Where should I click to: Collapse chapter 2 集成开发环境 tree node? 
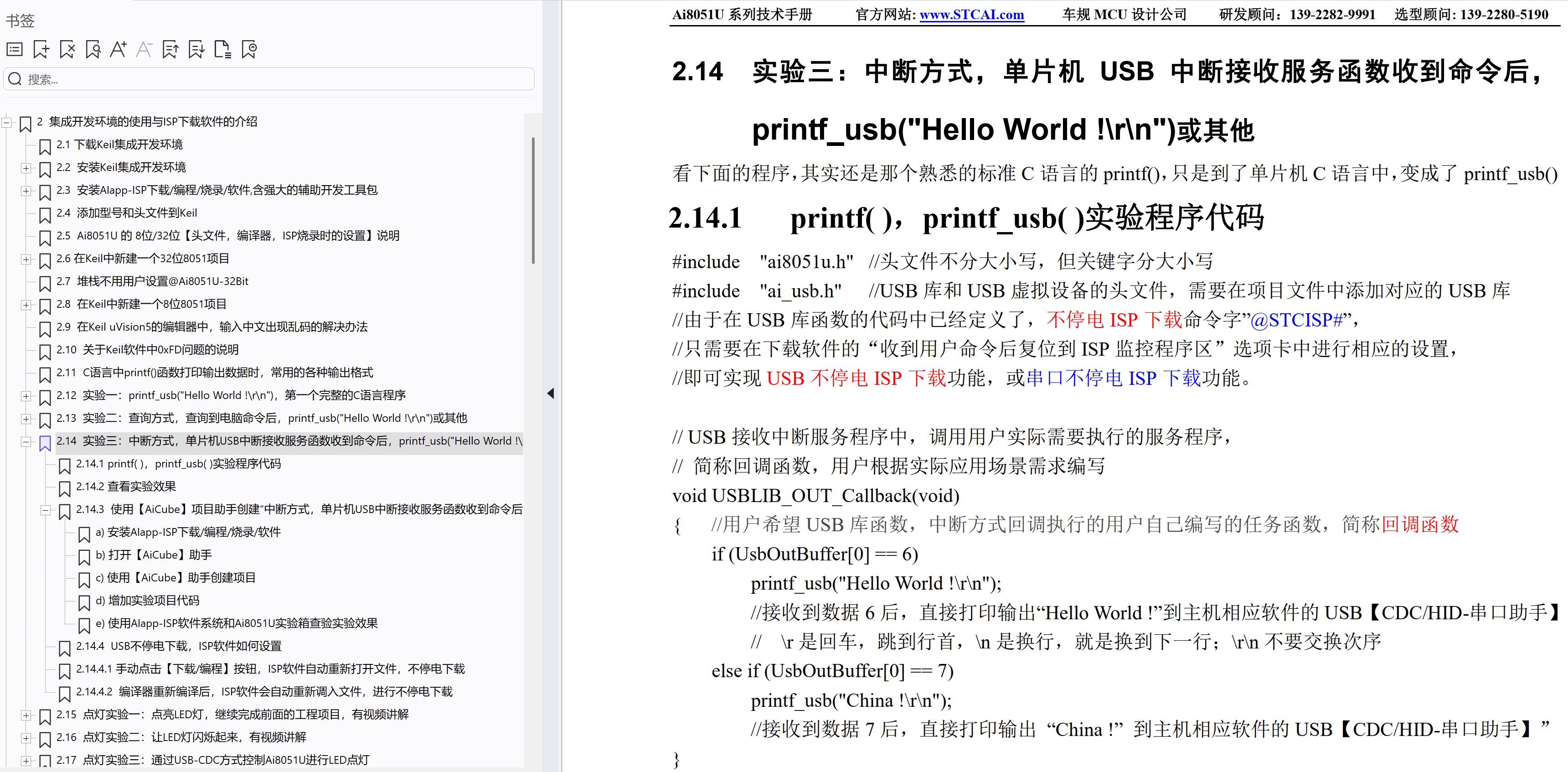[x=6, y=122]
